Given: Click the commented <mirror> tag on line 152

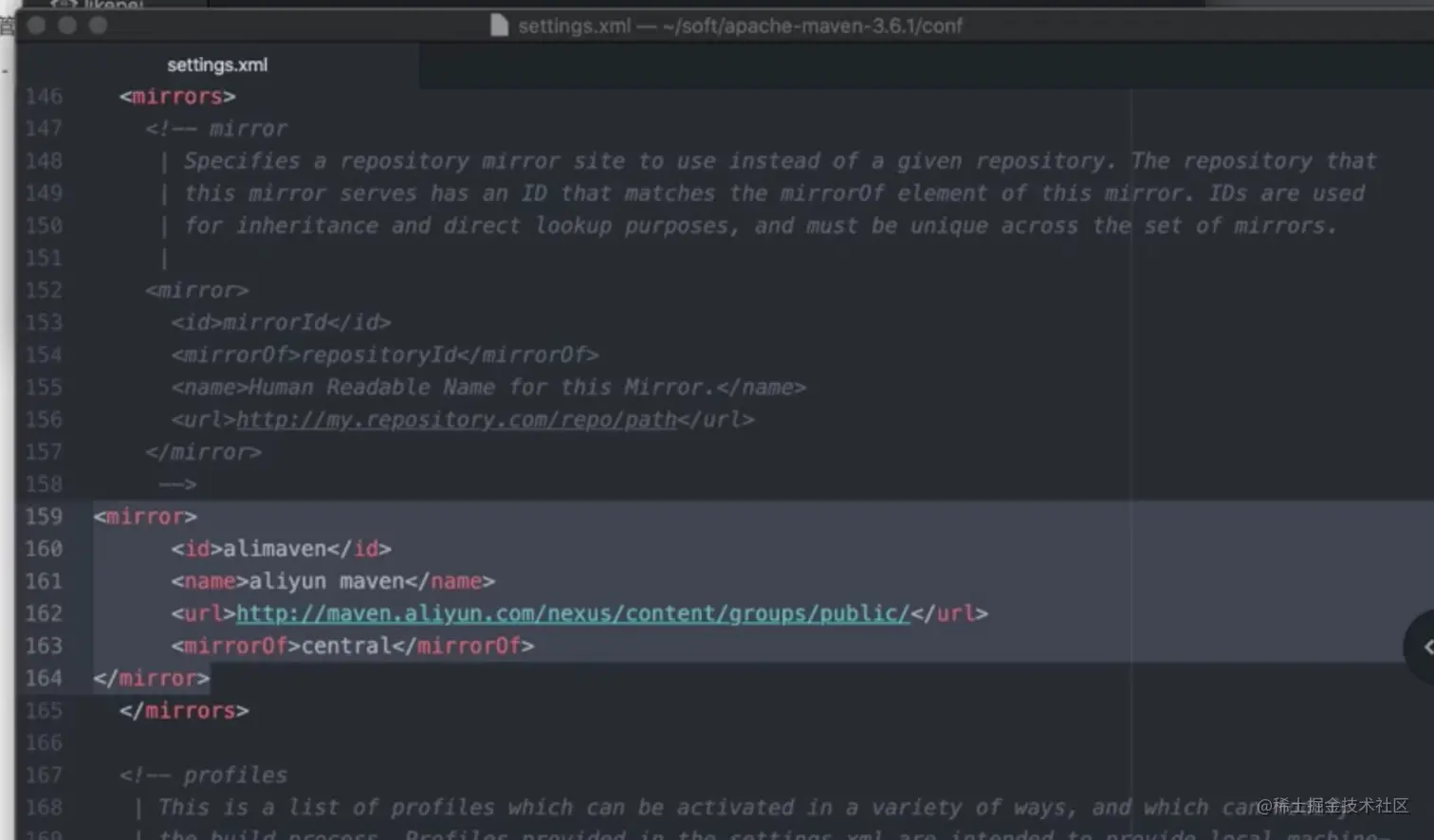Looking at the screenshot, I should (197, 290).
